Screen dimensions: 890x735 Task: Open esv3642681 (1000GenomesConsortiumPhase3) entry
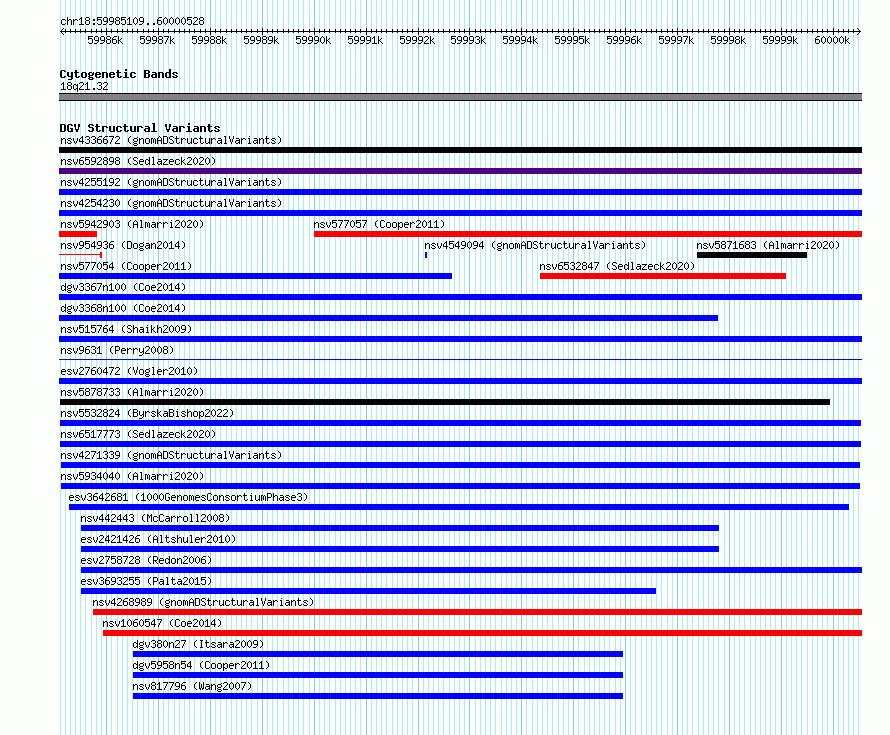click(x=188, y=497)
